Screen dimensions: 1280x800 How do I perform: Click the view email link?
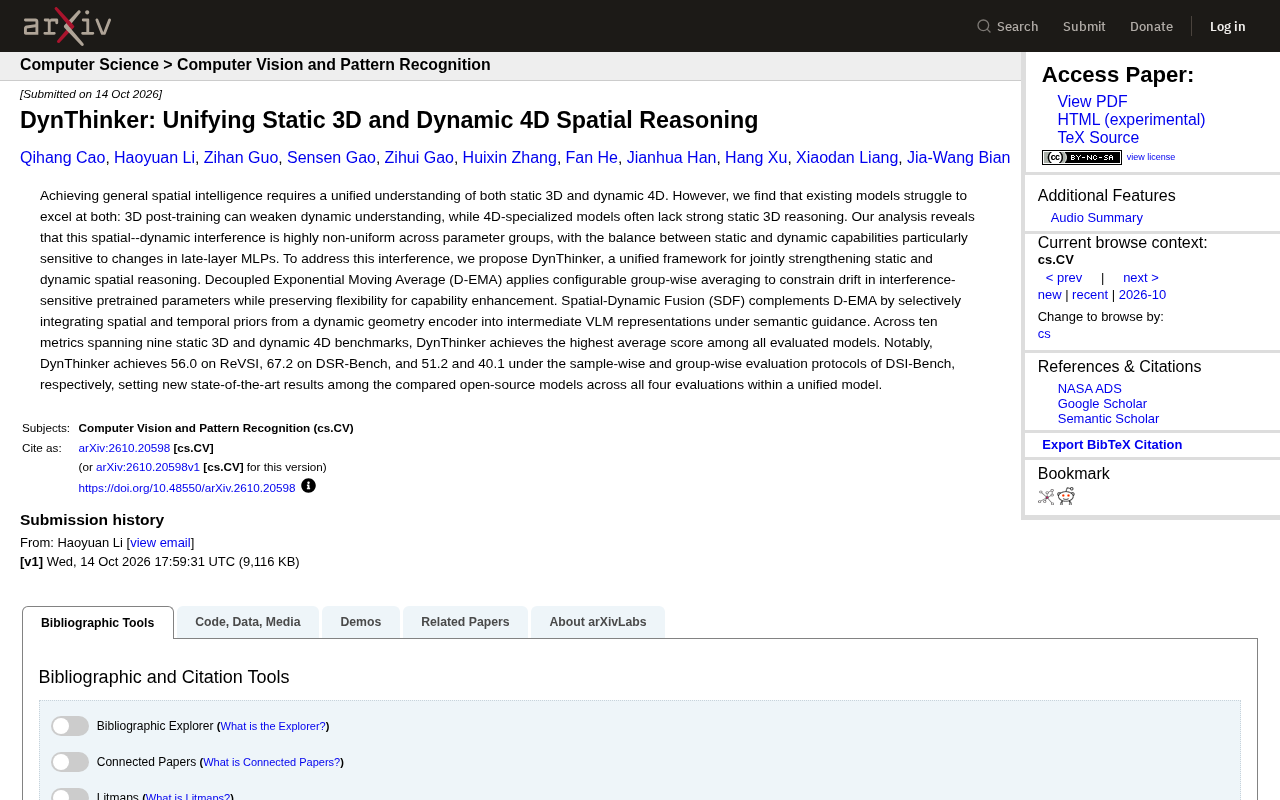(x=160, y=543)
